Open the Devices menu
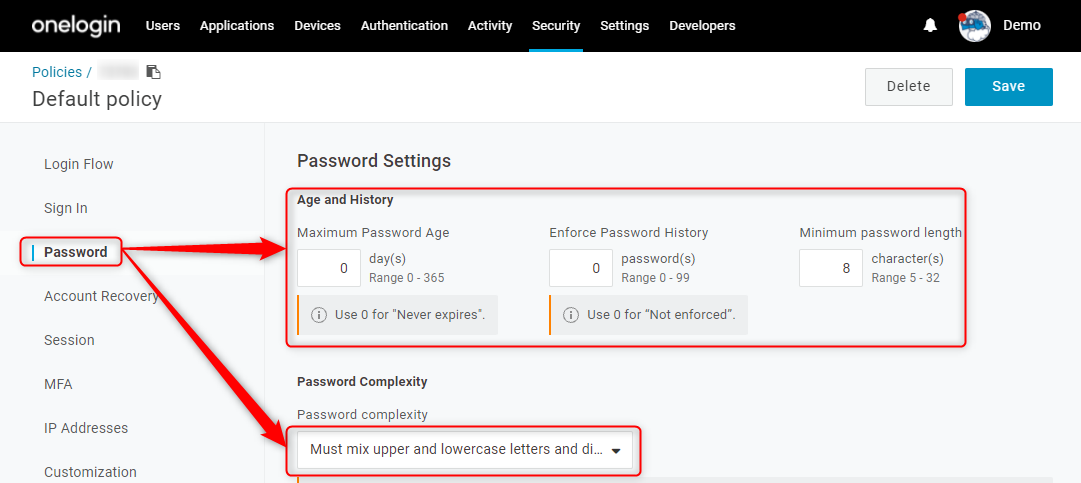1081x483 pixels. click(317, 26)
